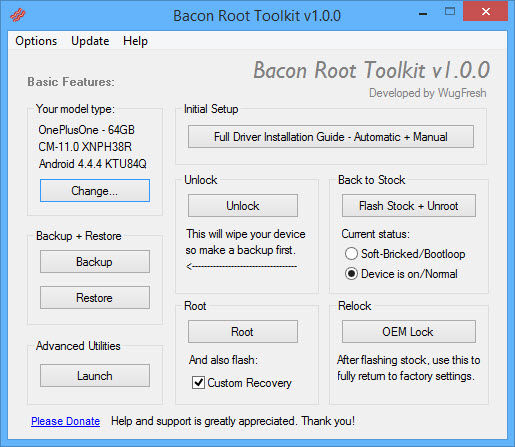Click the 'Basic Features:' heading
The image size is (515, 447).
(x=71, y=82)
